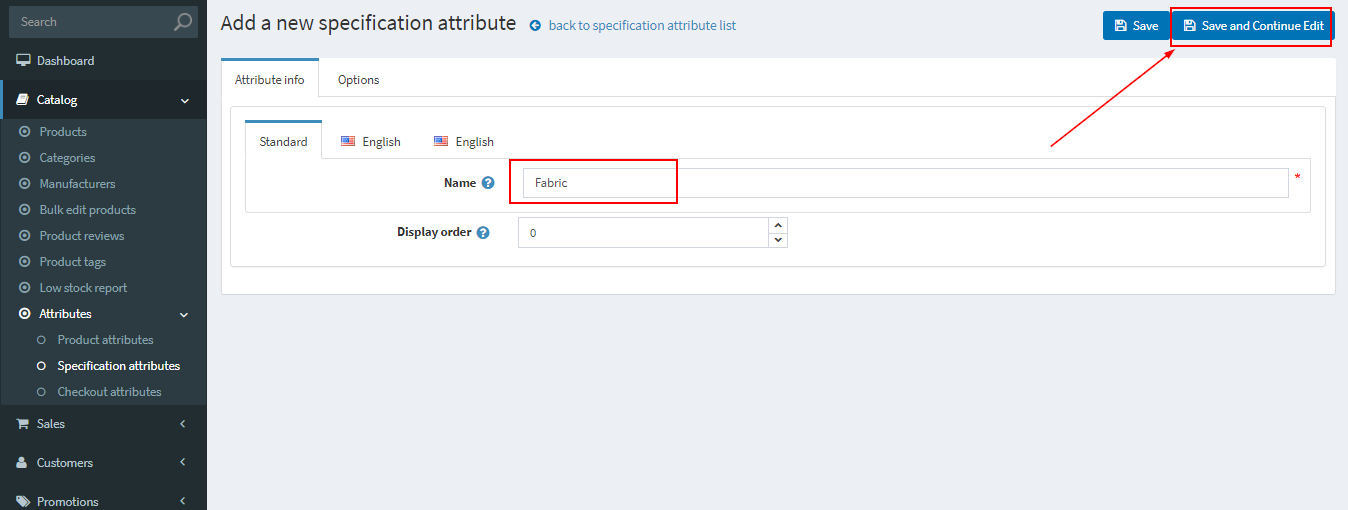
Task: Switch to the Options tab
Action: click(358, 80)
